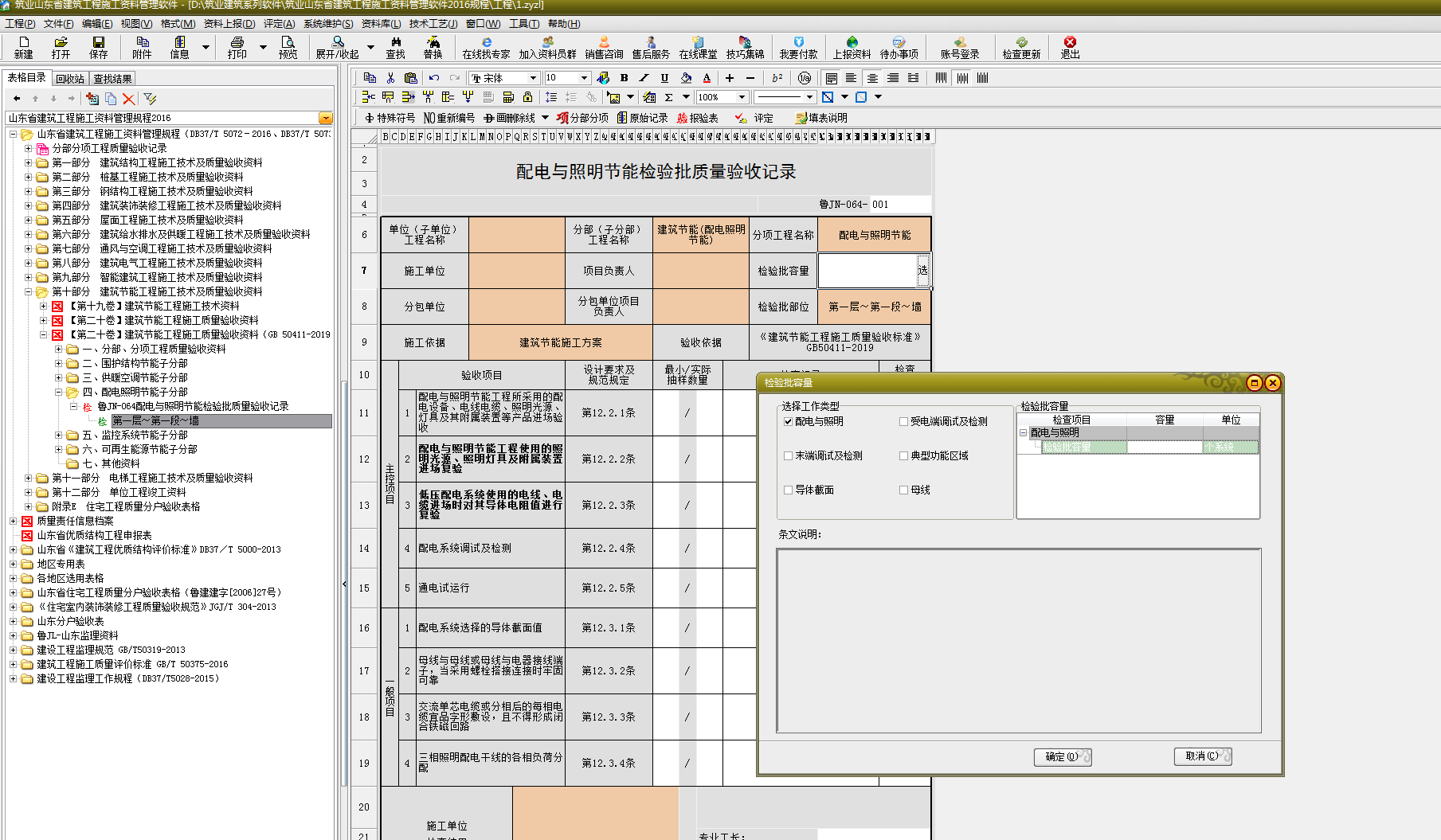Open the line style dropdown
This screenshot has width=1441, height=840.
(x=809, y=97)
